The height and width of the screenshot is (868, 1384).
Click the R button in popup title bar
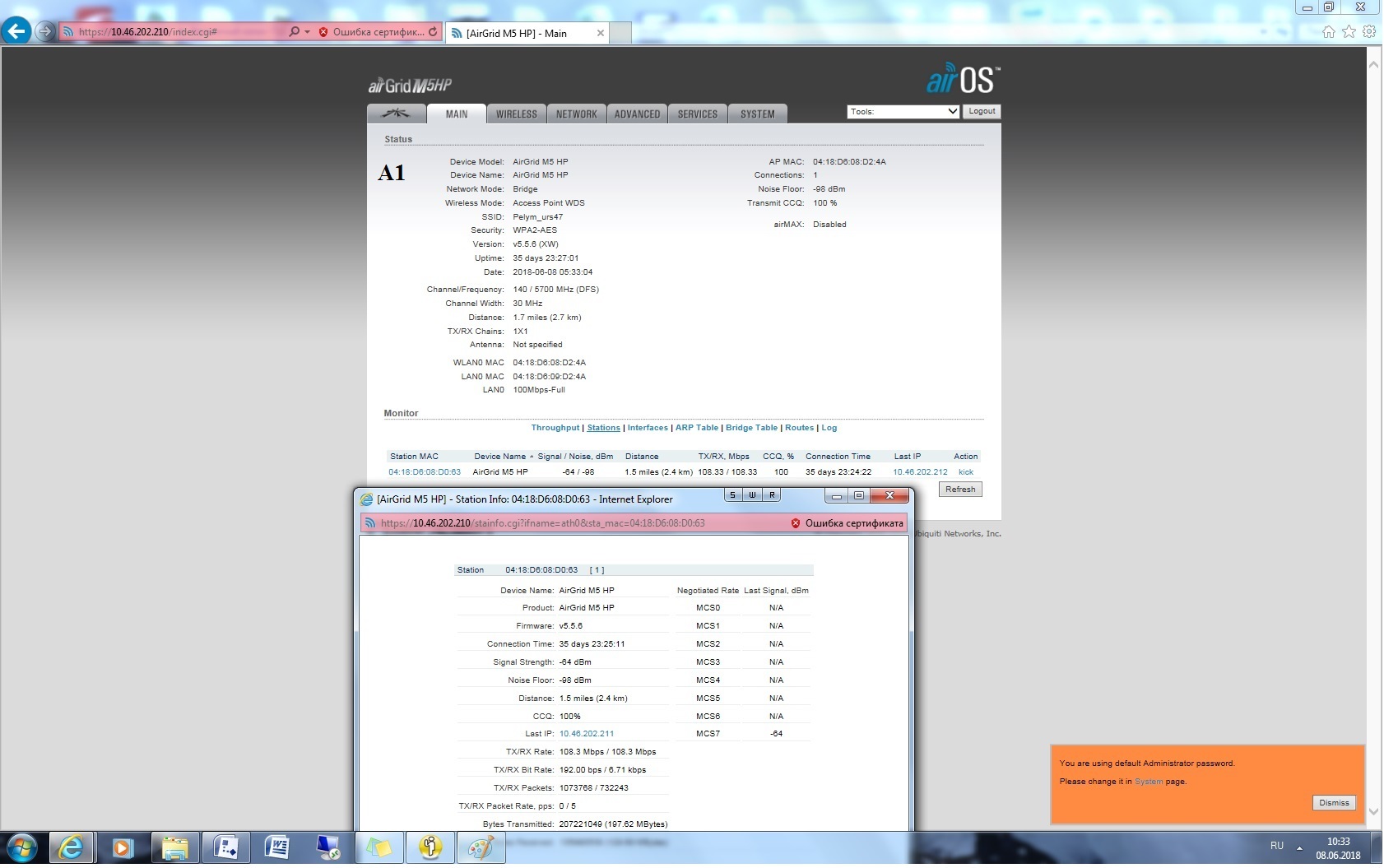(x=772, y=495)
